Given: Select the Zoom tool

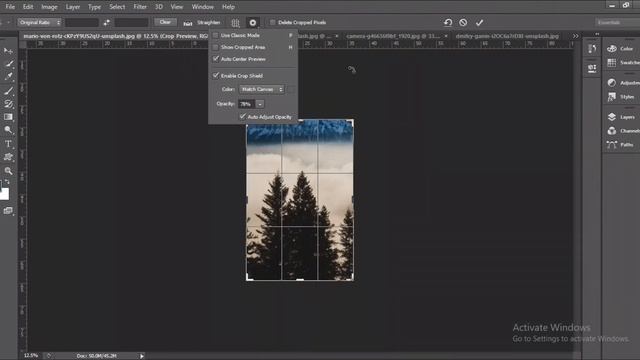Looking at the screenshot, I should point(8,171).
